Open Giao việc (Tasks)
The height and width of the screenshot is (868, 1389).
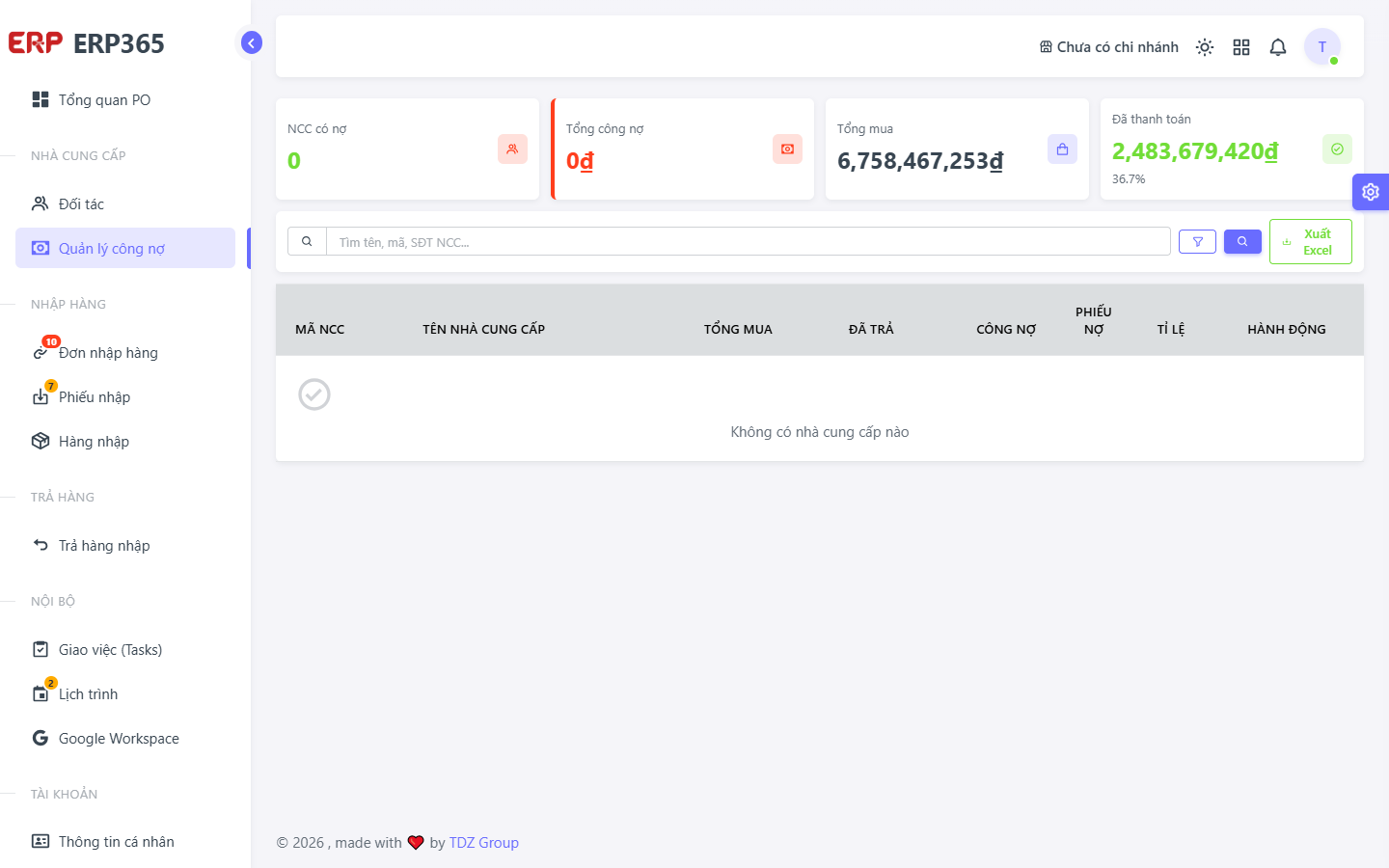[125, 649]
